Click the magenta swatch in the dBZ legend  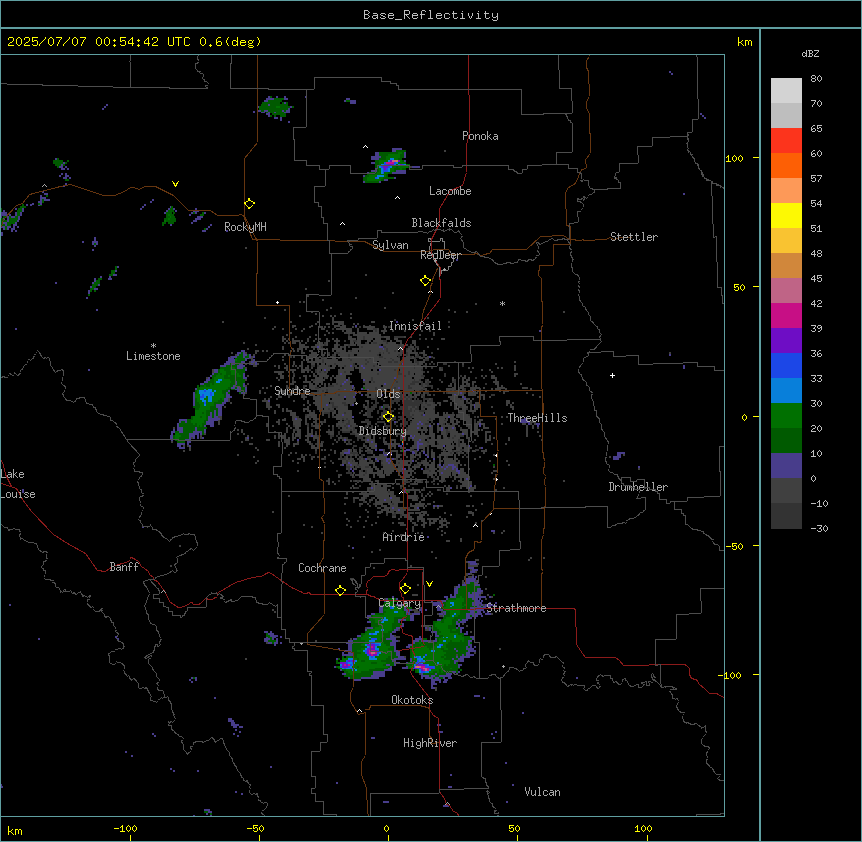coord(786,315)
